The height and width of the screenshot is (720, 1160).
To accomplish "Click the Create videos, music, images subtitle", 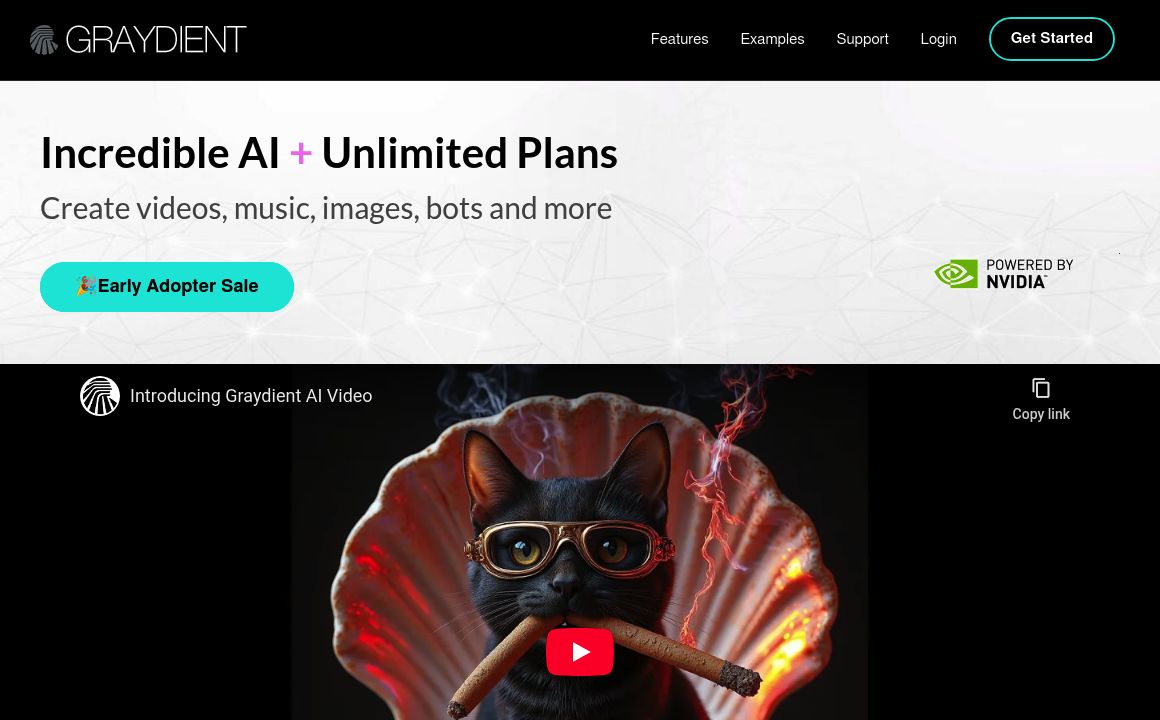I will click(x=326, y=209).
